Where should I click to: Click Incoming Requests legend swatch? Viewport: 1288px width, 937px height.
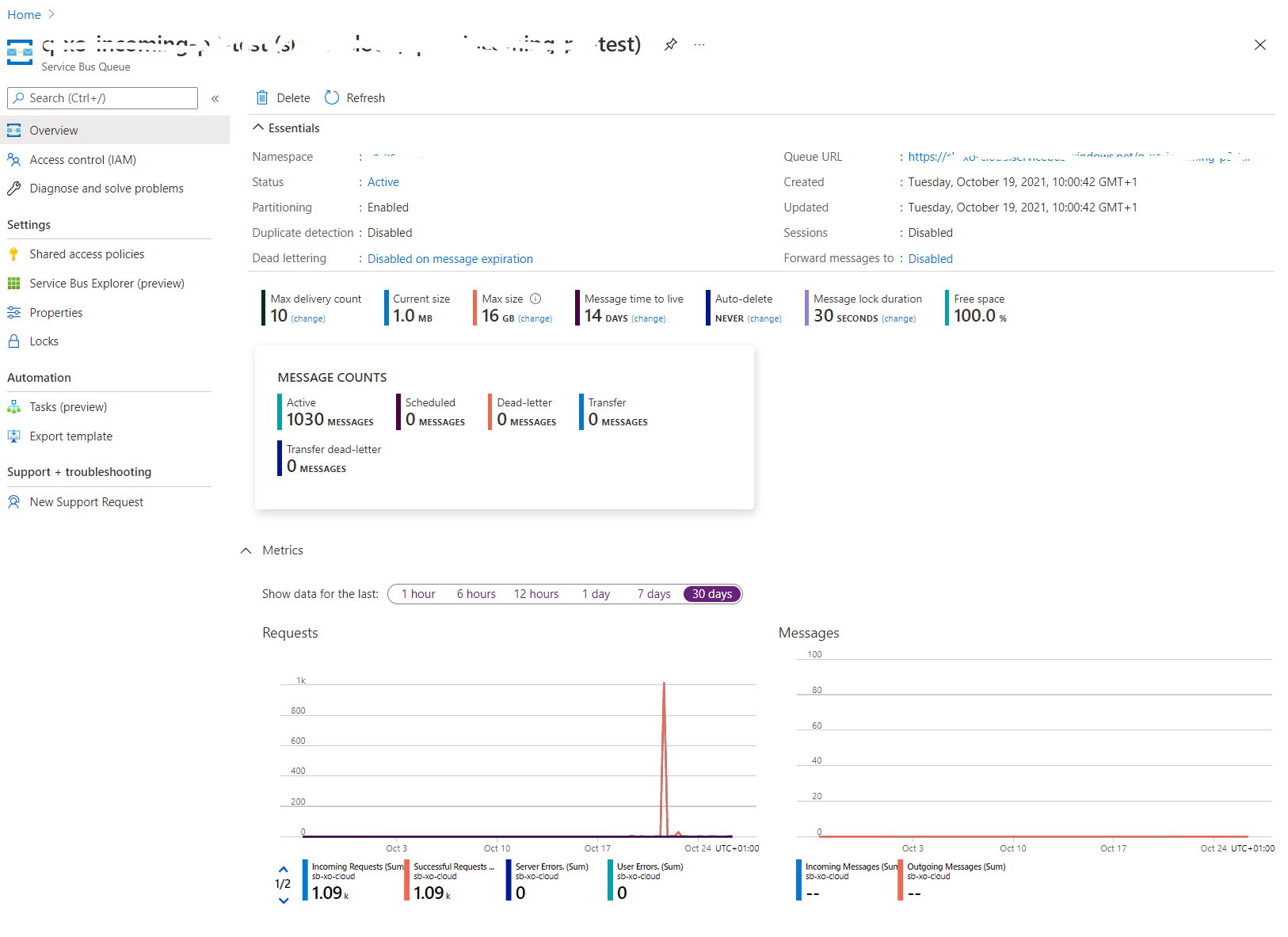coord(305,881)
